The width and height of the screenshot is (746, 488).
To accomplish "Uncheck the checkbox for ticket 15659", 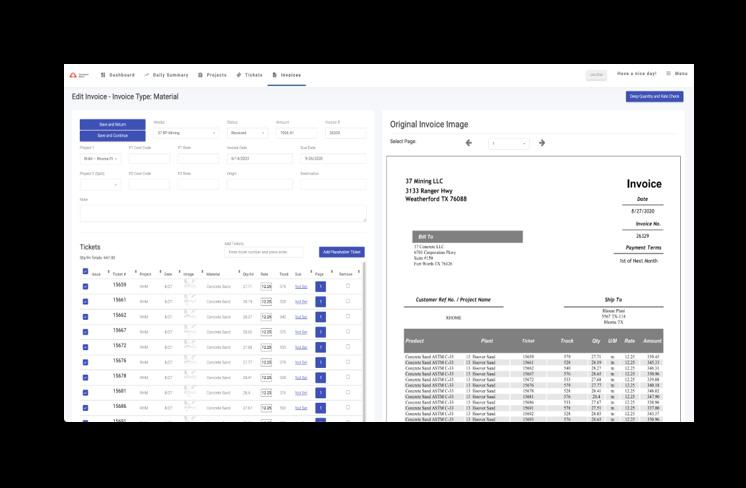I will coord(85,286).
